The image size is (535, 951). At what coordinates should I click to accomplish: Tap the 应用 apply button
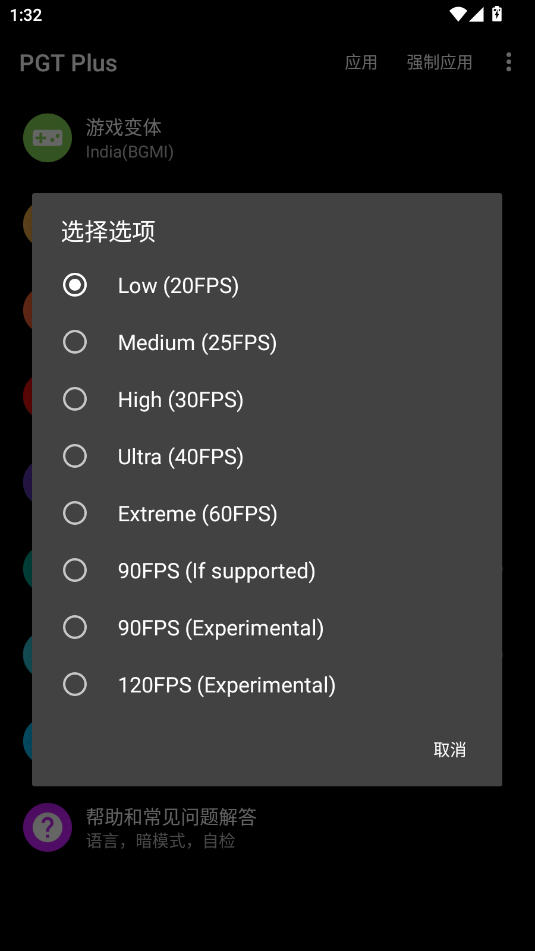[x=361, y=62]
